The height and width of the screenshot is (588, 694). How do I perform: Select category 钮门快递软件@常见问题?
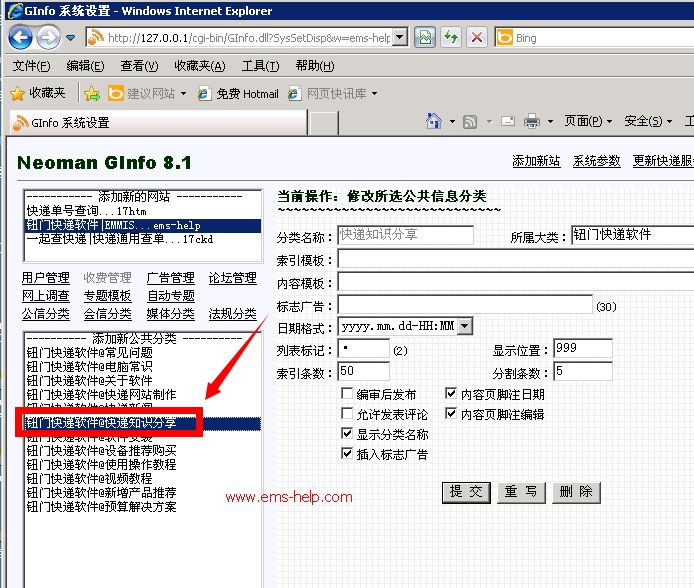[x=143, y=353]
